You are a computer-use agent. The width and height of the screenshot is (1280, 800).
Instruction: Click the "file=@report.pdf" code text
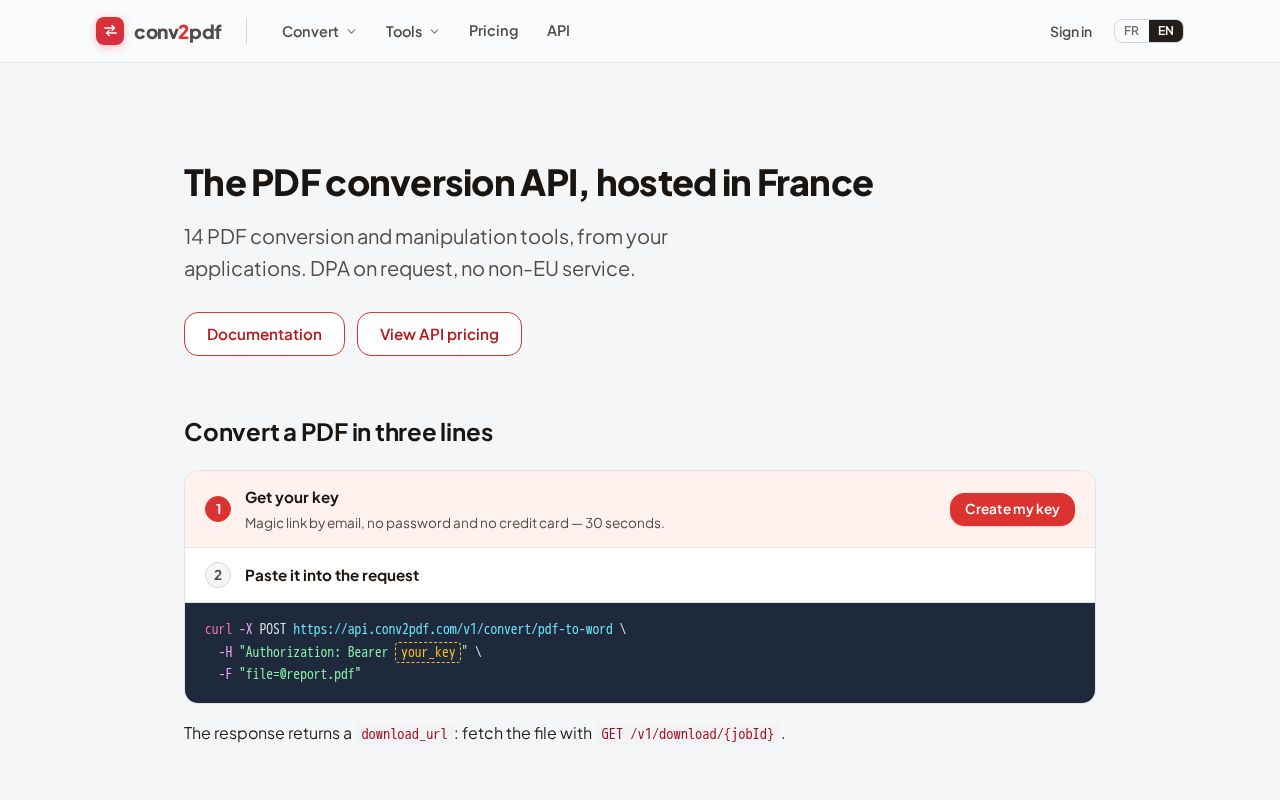pos(300,674)
